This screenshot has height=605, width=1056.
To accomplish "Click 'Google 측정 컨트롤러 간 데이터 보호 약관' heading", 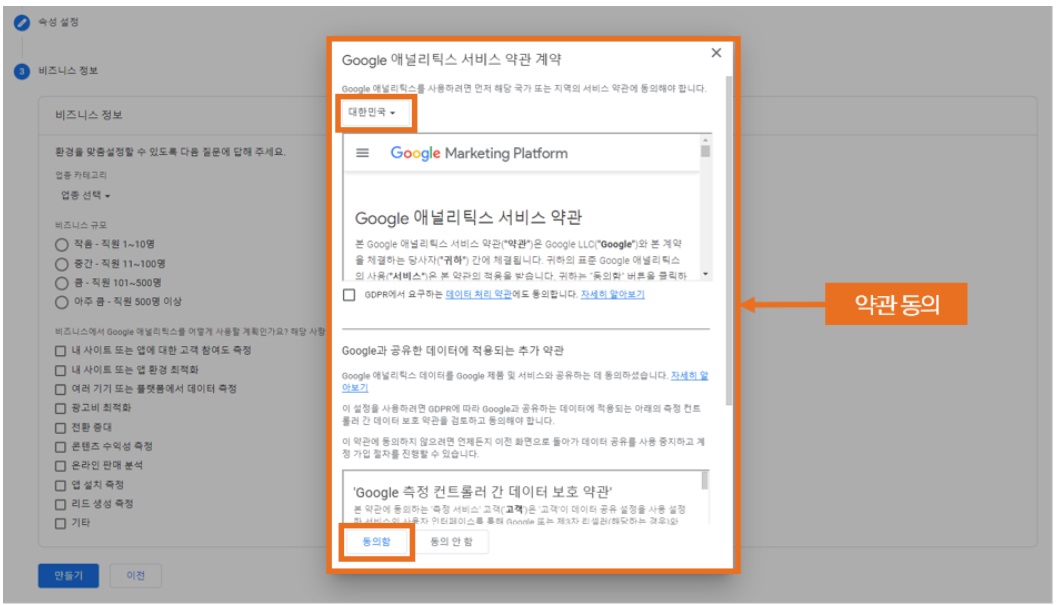I will 483,492.
